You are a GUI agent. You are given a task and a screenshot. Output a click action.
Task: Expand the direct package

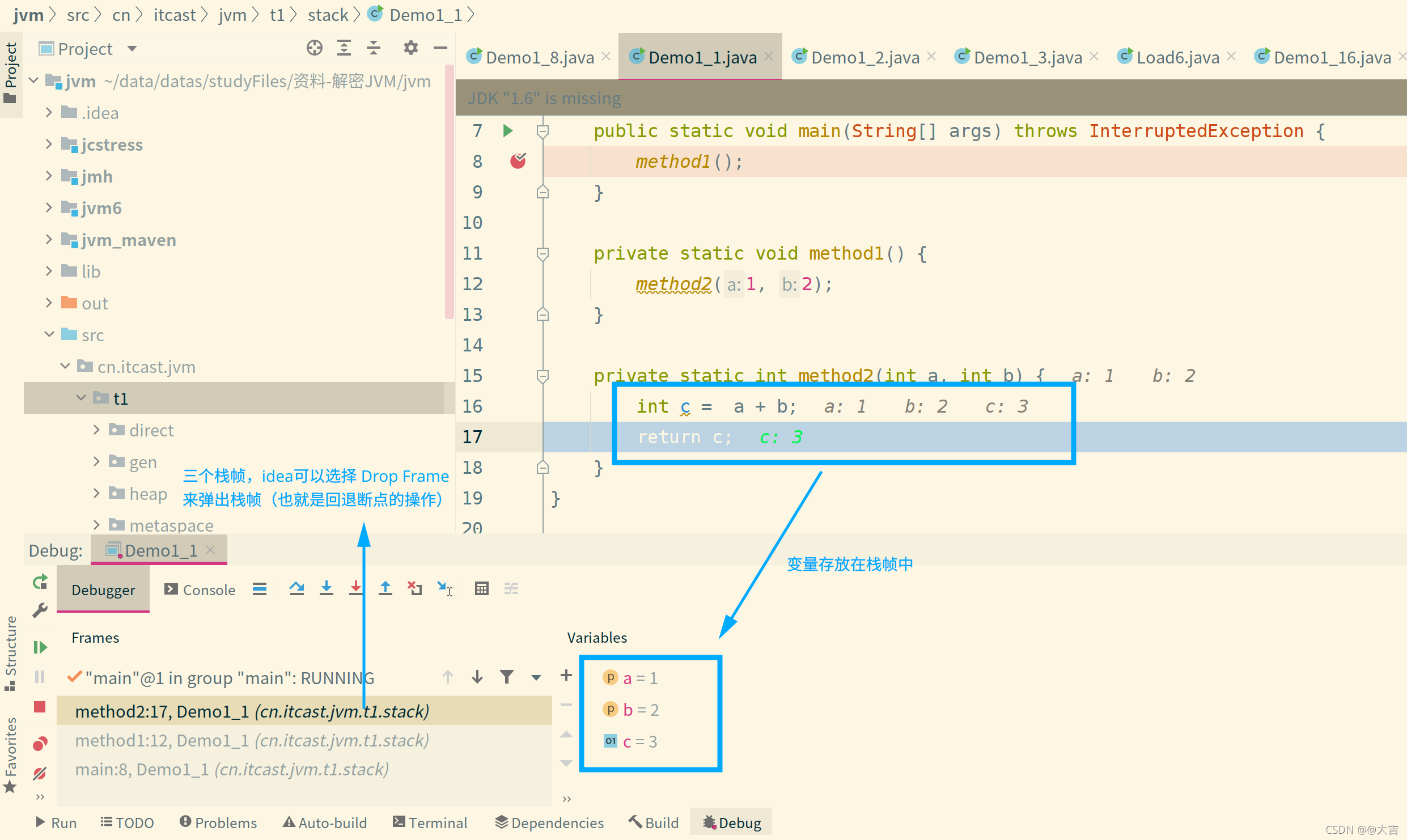(x=96, y=430)
